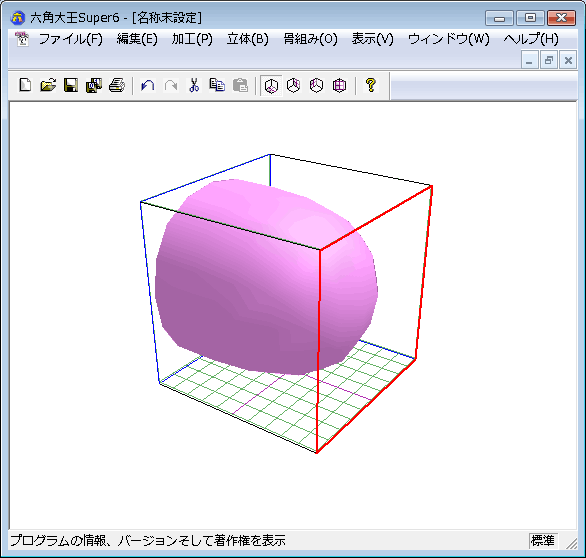Expand the 加工(P) menu

pos(192,39)
